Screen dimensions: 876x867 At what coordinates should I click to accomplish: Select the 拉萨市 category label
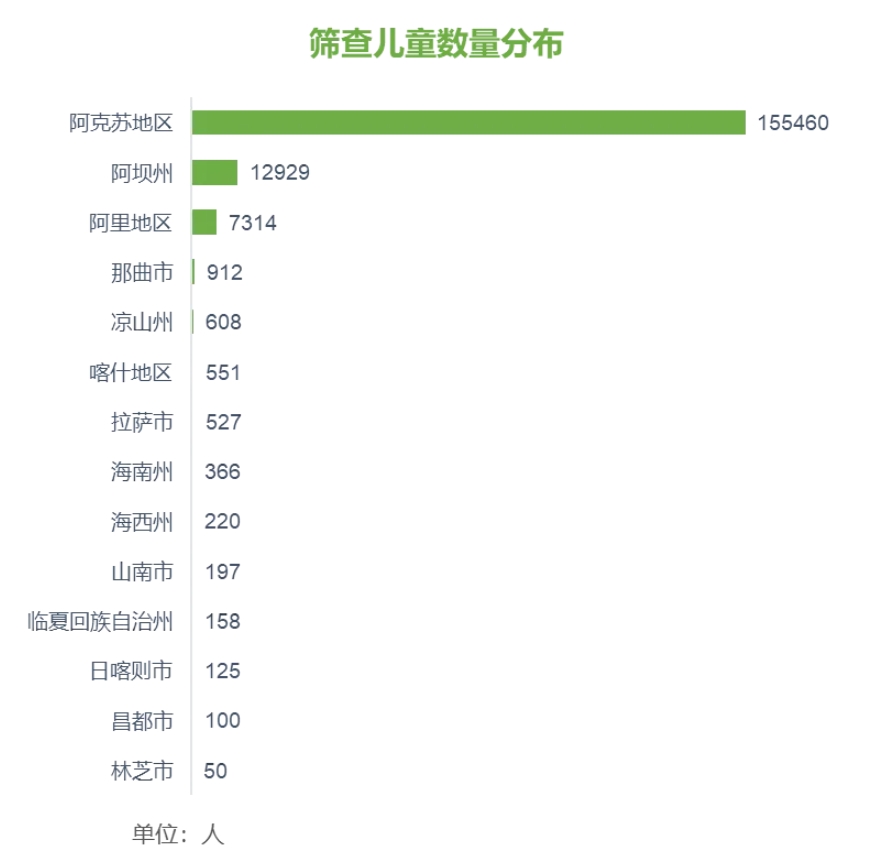tap(142, 422)
